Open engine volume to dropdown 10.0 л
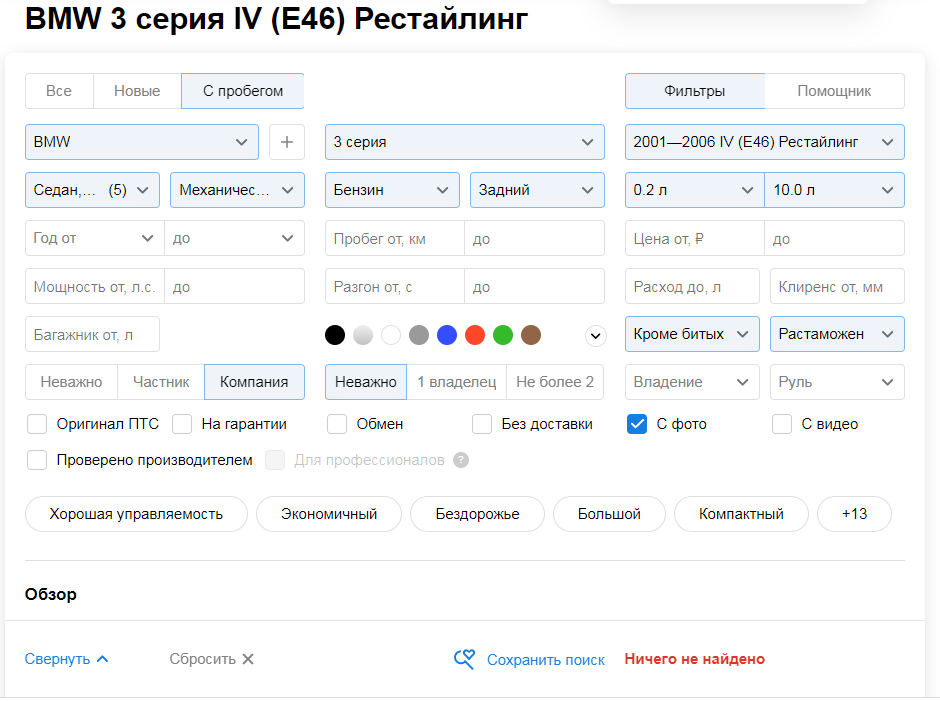The width and height of the screenshot is (940, 701). click(834, 190)
